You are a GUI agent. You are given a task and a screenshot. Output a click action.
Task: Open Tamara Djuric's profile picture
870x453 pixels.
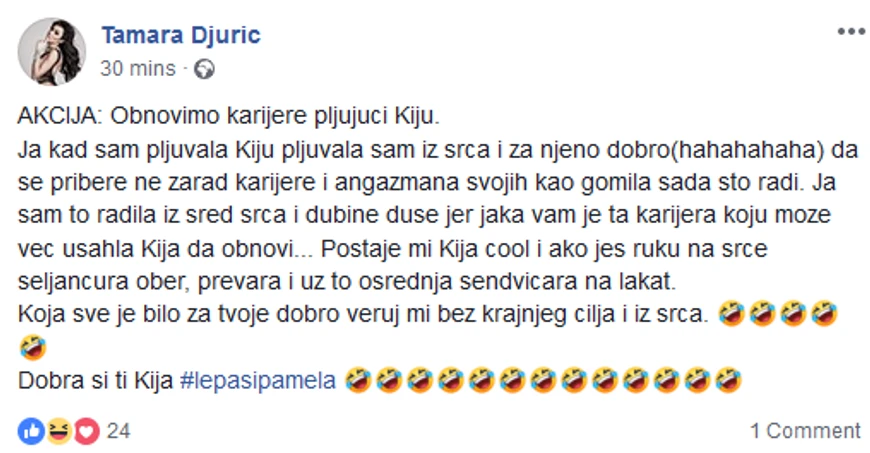pyautogui.click(x=52, y=52)
